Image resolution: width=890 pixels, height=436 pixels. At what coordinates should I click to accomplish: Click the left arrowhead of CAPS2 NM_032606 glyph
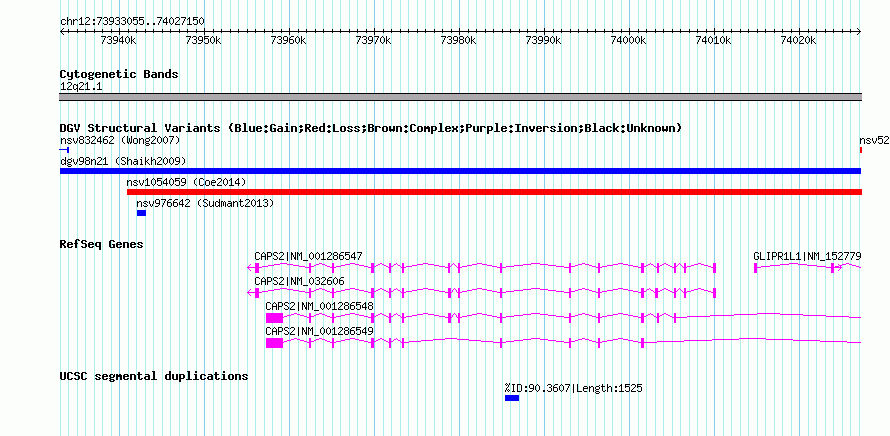(251, 293)
